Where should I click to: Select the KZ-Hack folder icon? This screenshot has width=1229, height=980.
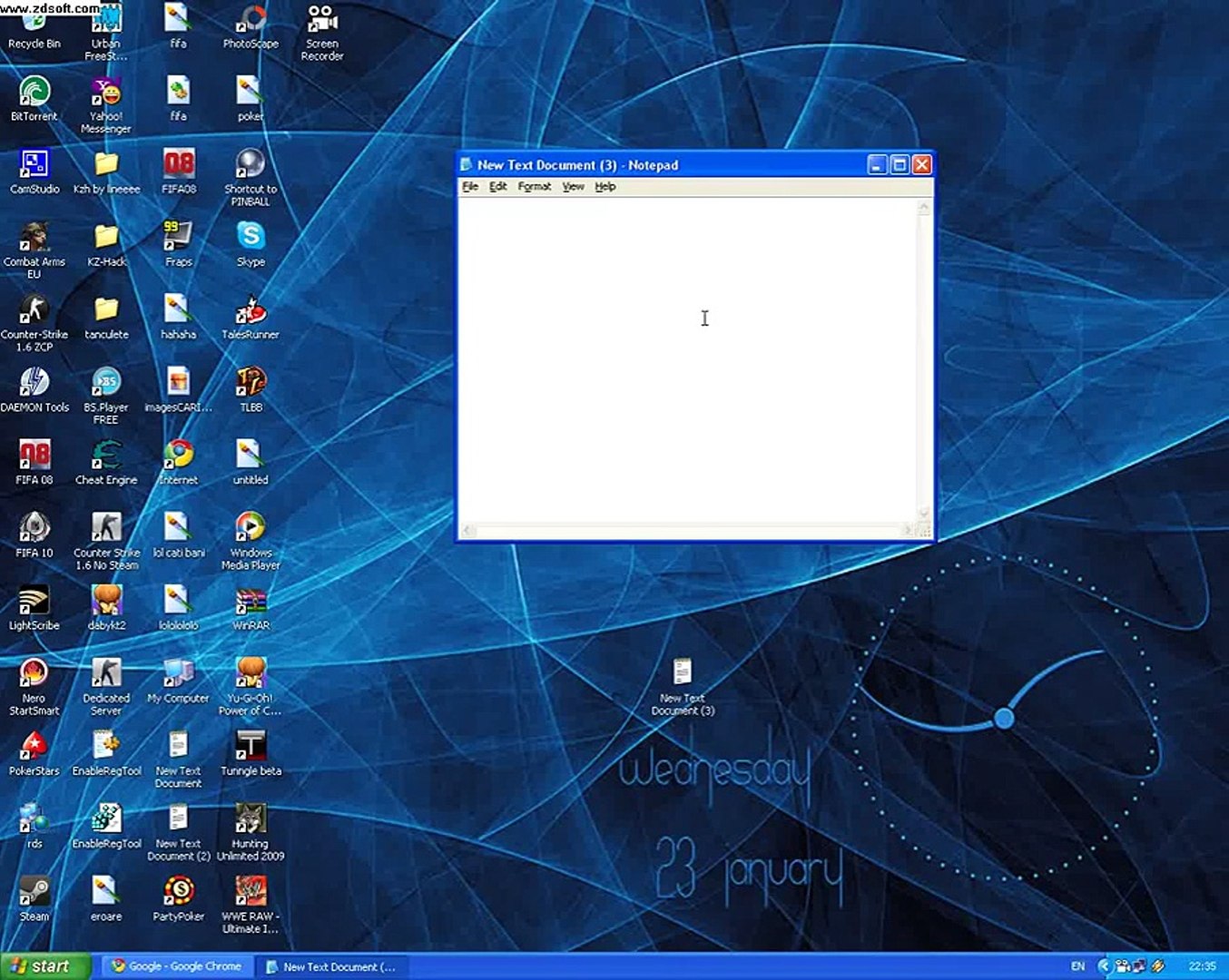[106, 244]
